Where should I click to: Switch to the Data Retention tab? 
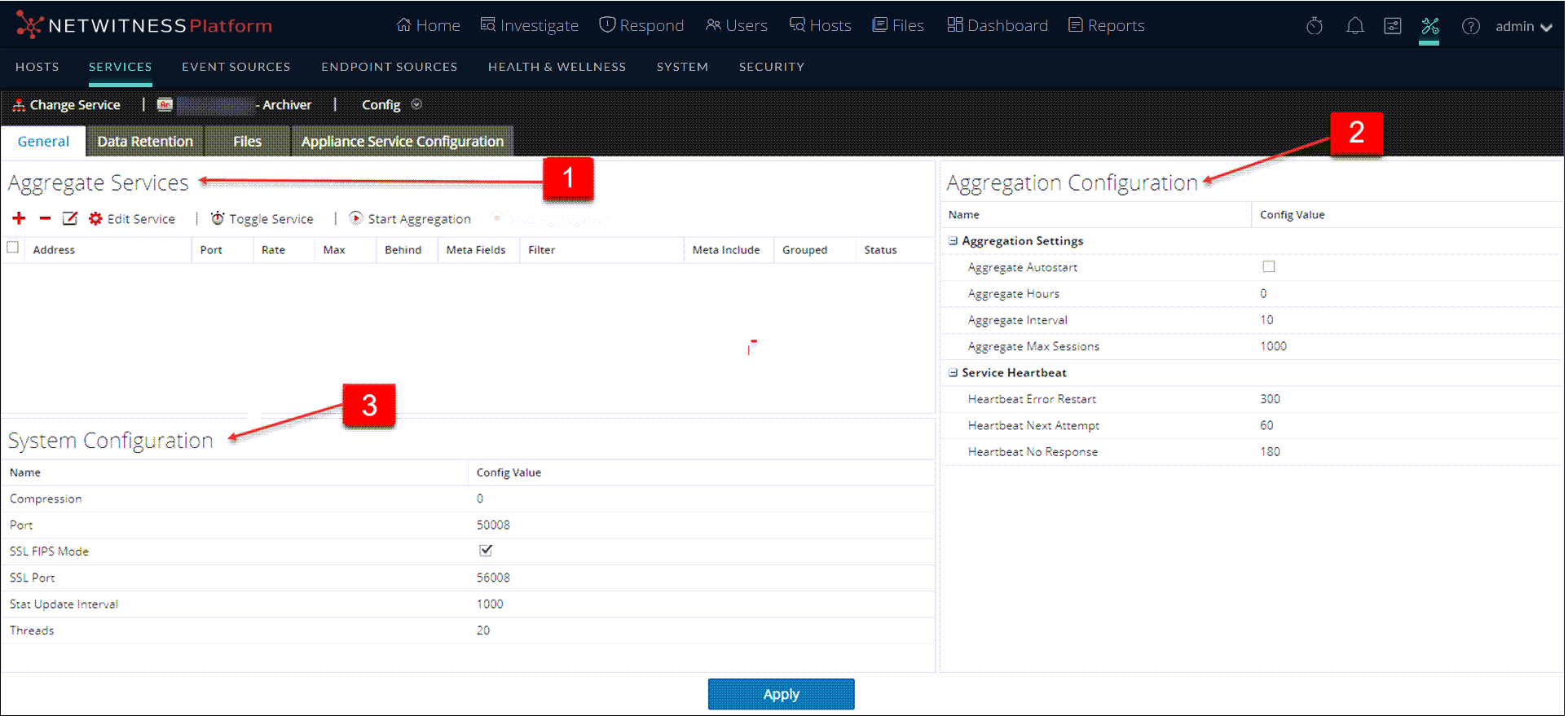145,141
